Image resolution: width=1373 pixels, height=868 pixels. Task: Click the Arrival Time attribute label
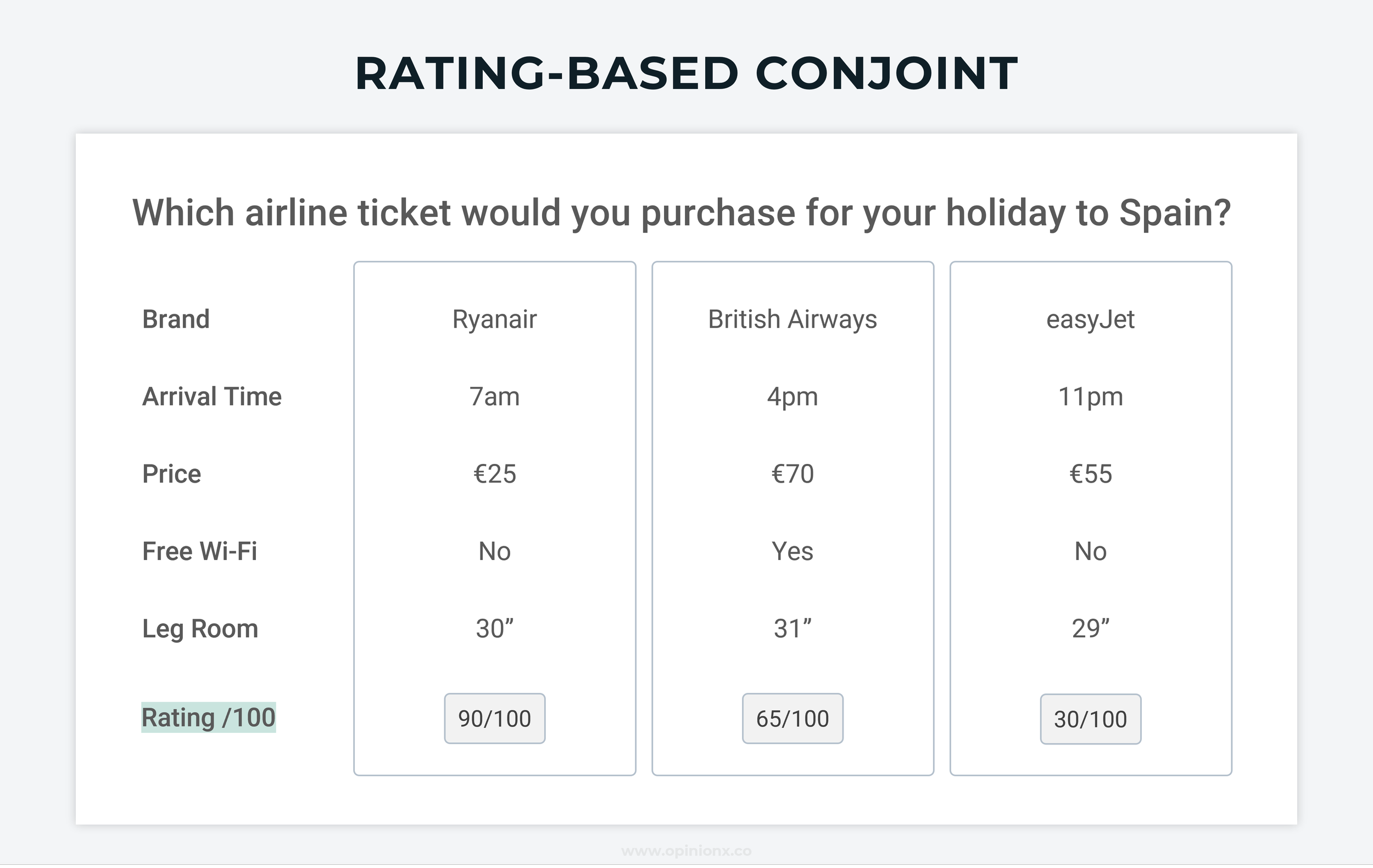[212, 396]
